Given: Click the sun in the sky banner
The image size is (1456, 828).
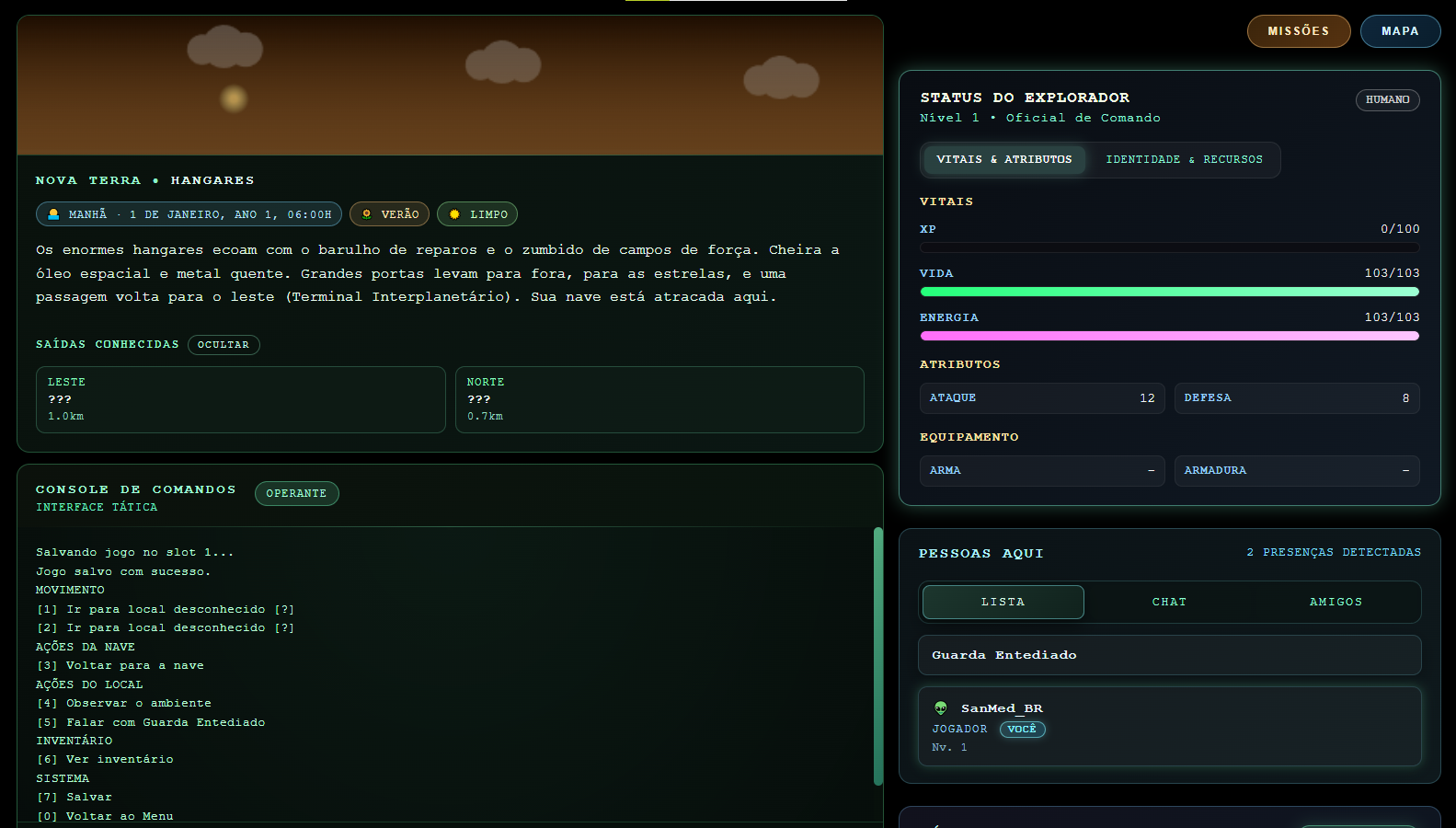Looking at the screenshot, I should click(234, 98).
